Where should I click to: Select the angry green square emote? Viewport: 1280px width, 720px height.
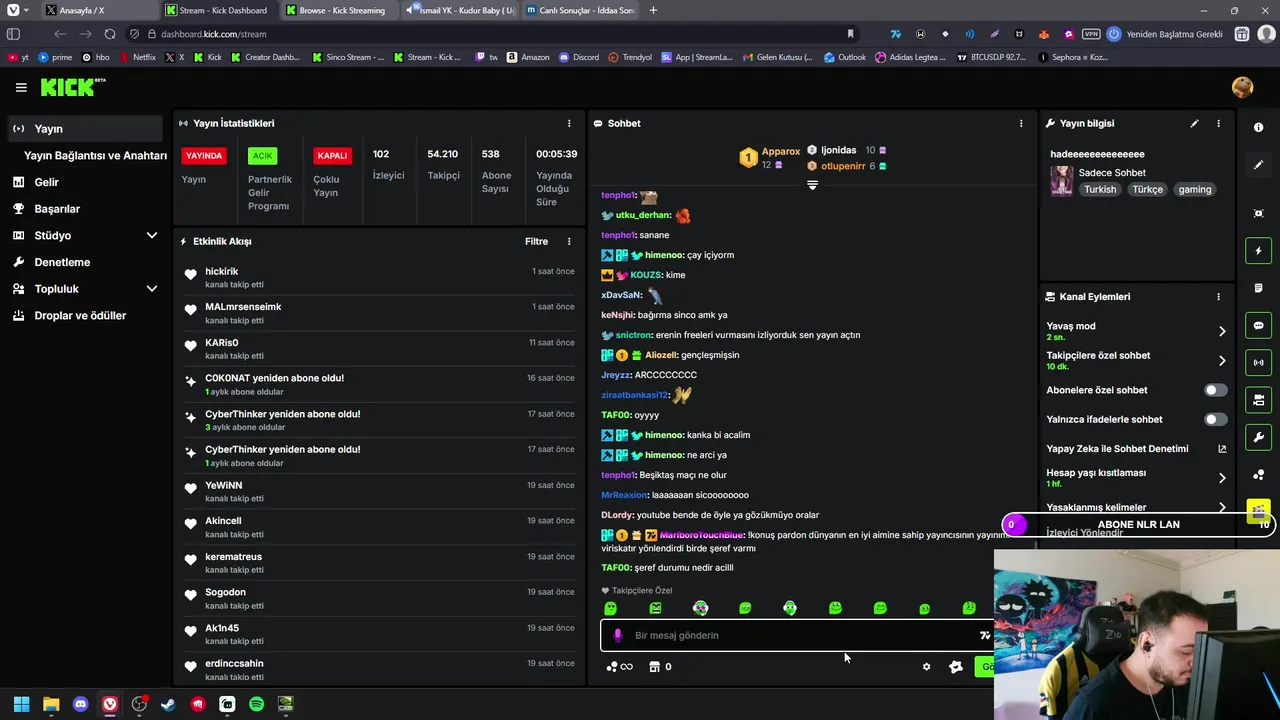point(655,608)
